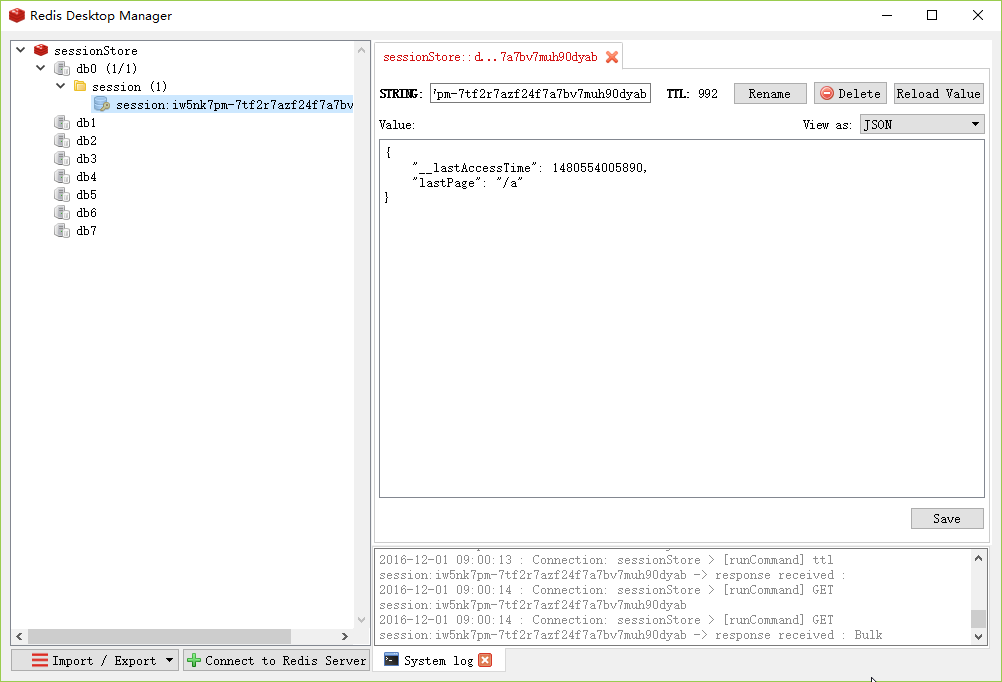Select the sessionStore label in the tree
Screen dimensions: 1002x682
point(95,50)
